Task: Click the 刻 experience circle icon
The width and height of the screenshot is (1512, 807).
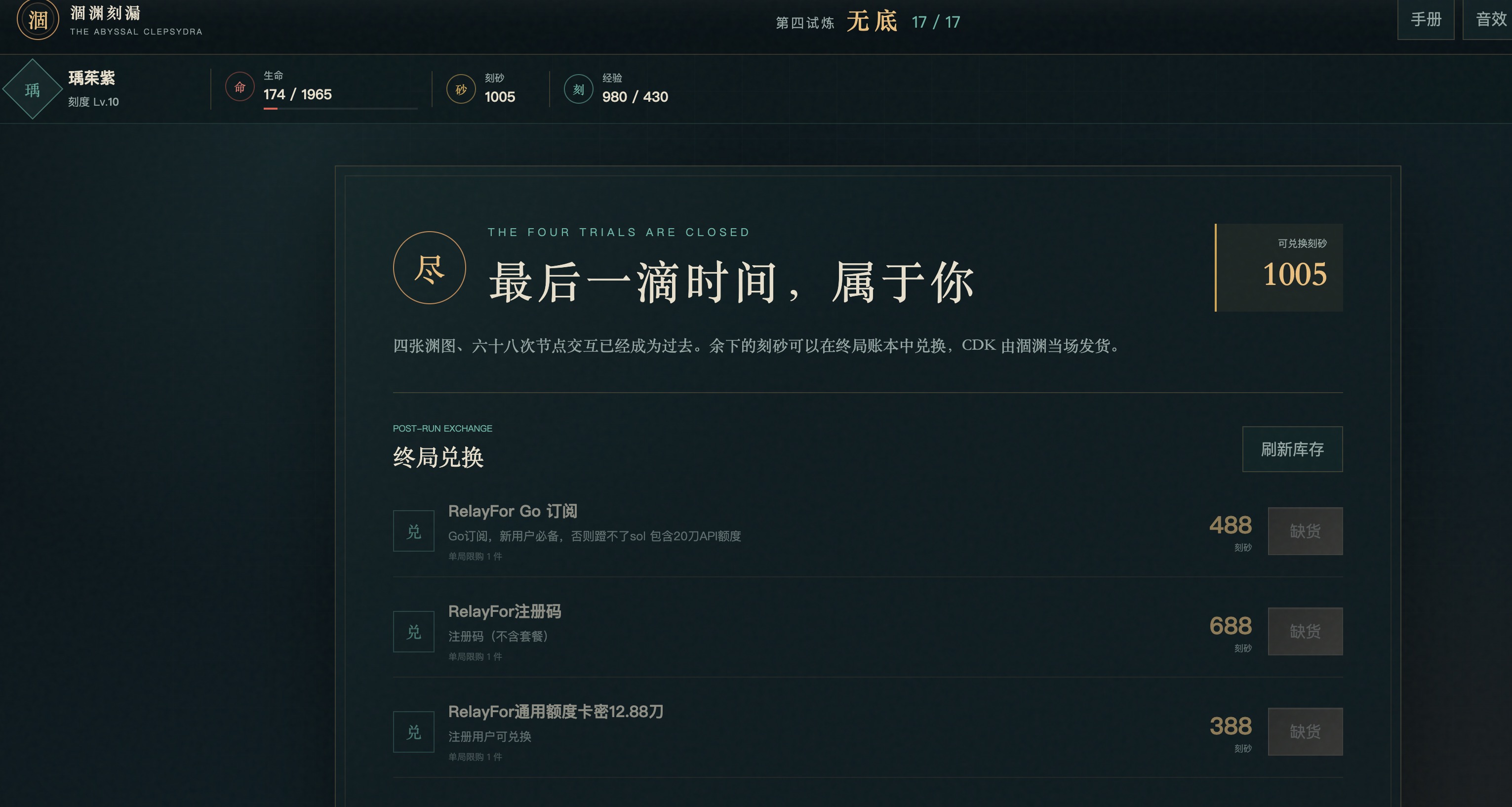Action: pos(578,89)
